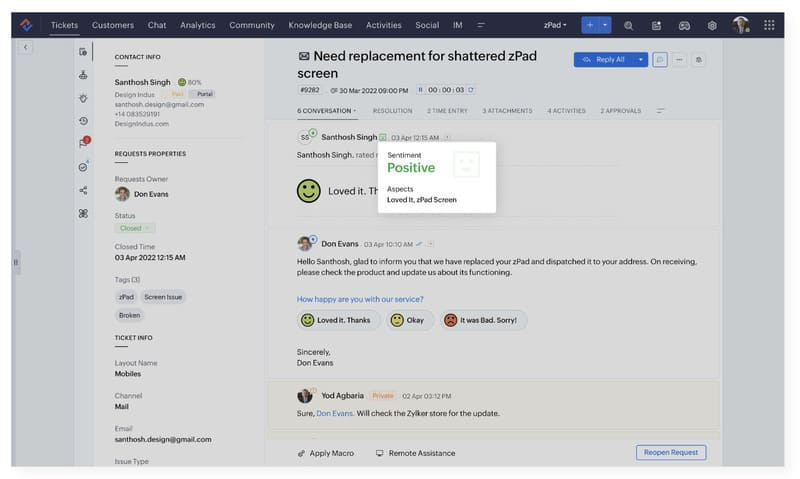The image size is (800, 479).
Task: Click the game controller icon in top bar
Action: pos(684,25)
